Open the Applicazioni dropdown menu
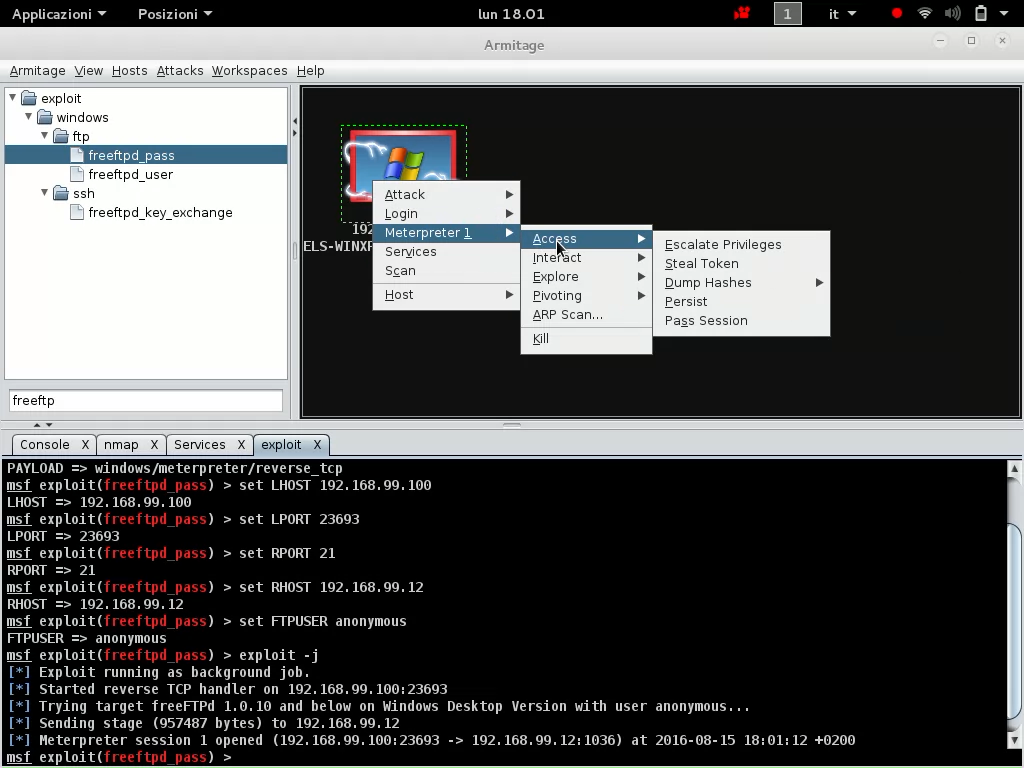 point(59,14)
